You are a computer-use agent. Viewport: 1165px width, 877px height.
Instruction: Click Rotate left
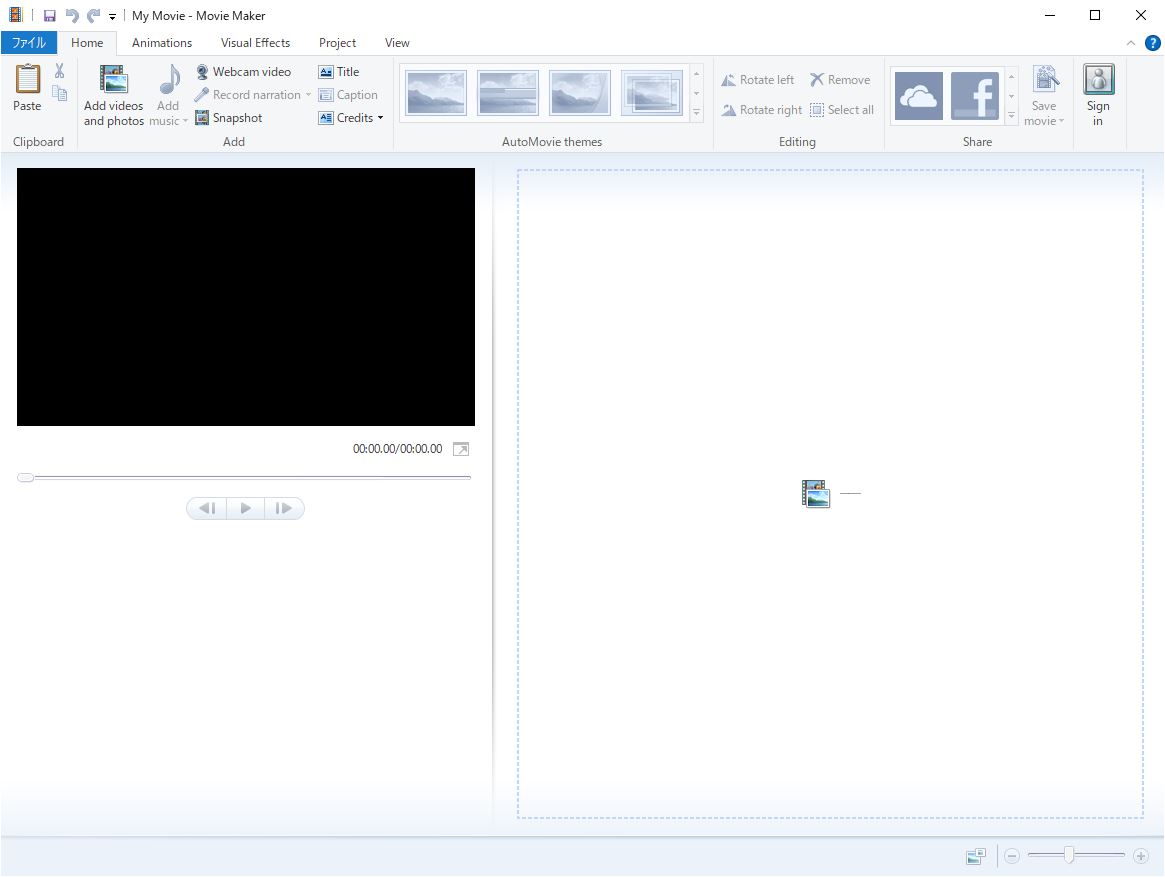pyautogui.click(x=758, y=80)
